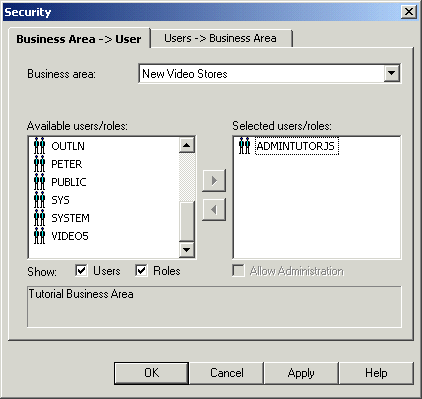
Task: Select OUTLN in available users list
Action: (x=68, y=146)
